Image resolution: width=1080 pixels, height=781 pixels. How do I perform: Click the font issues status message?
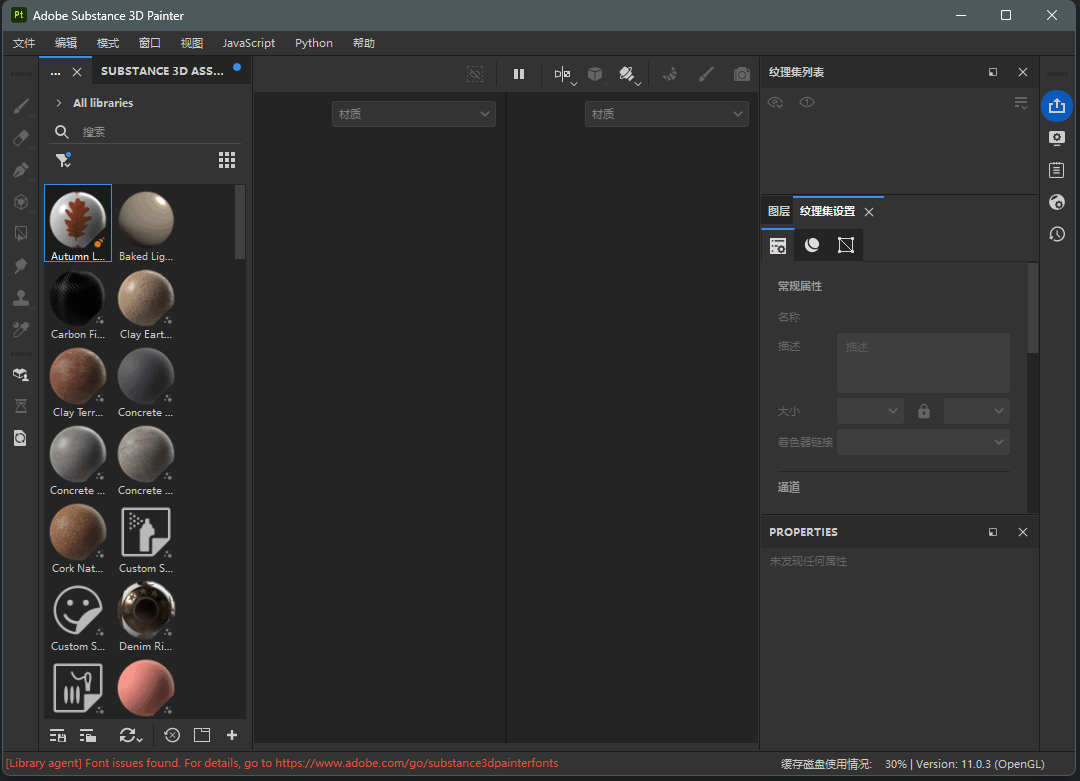282,763
